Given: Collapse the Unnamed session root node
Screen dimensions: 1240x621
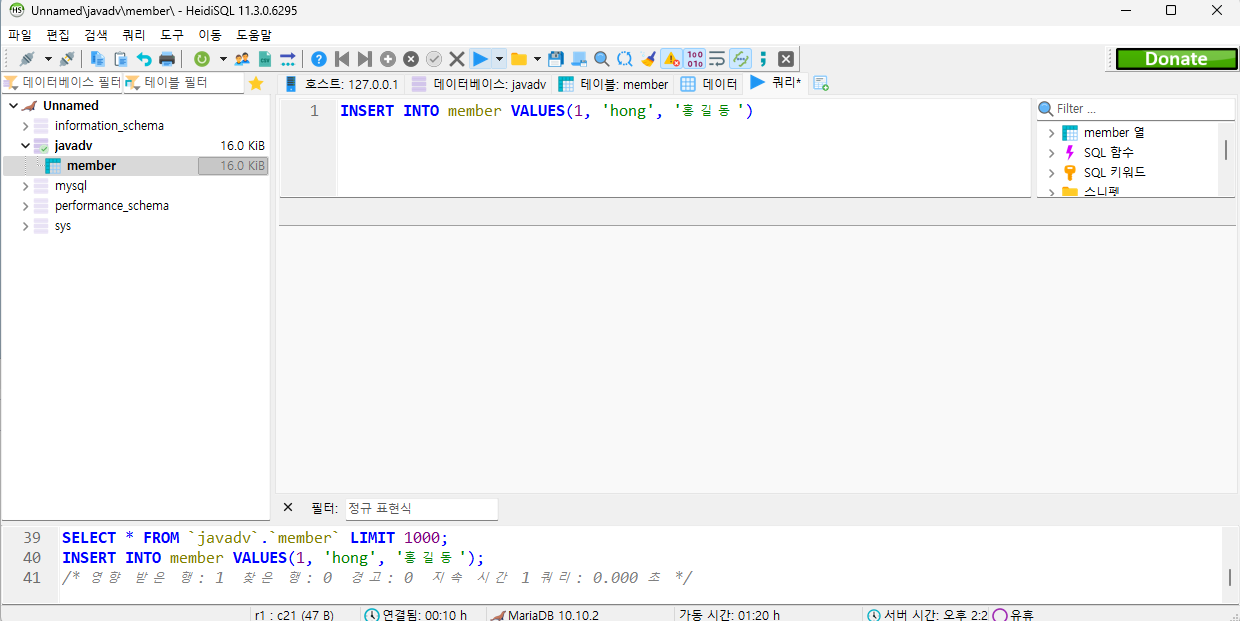Looking at the screenshot, I should (x=13, y=106).
